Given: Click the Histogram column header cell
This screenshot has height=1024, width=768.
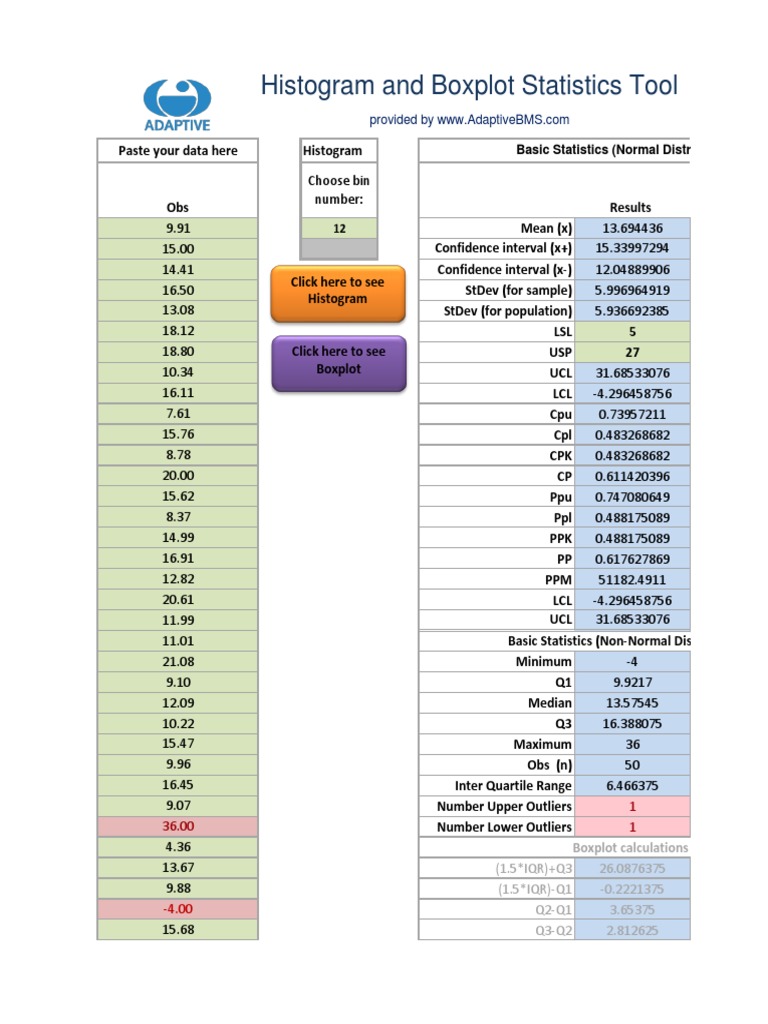Looking at the screenshot, I should tap(339, 151).
